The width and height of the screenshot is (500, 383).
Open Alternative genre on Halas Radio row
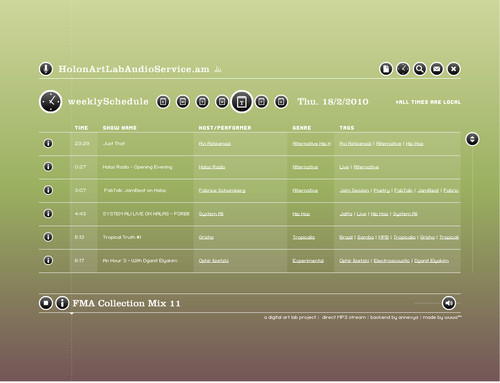[x=305, y=167]
